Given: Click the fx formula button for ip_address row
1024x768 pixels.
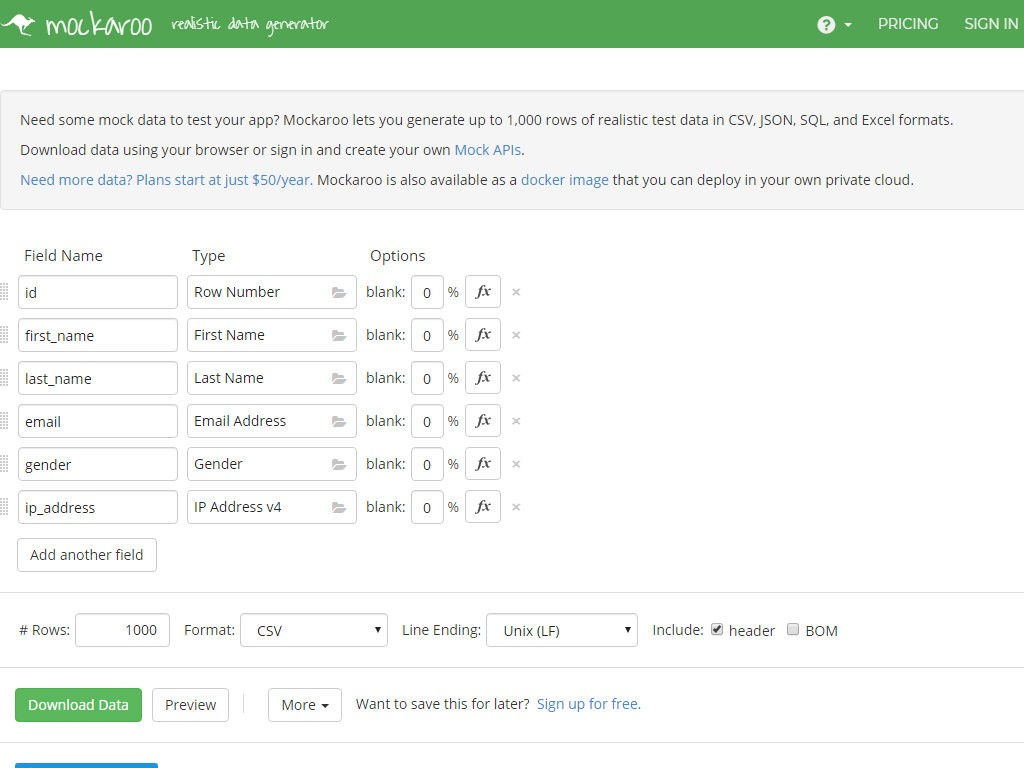Looking at the screenshot, I should coord(483,507).
